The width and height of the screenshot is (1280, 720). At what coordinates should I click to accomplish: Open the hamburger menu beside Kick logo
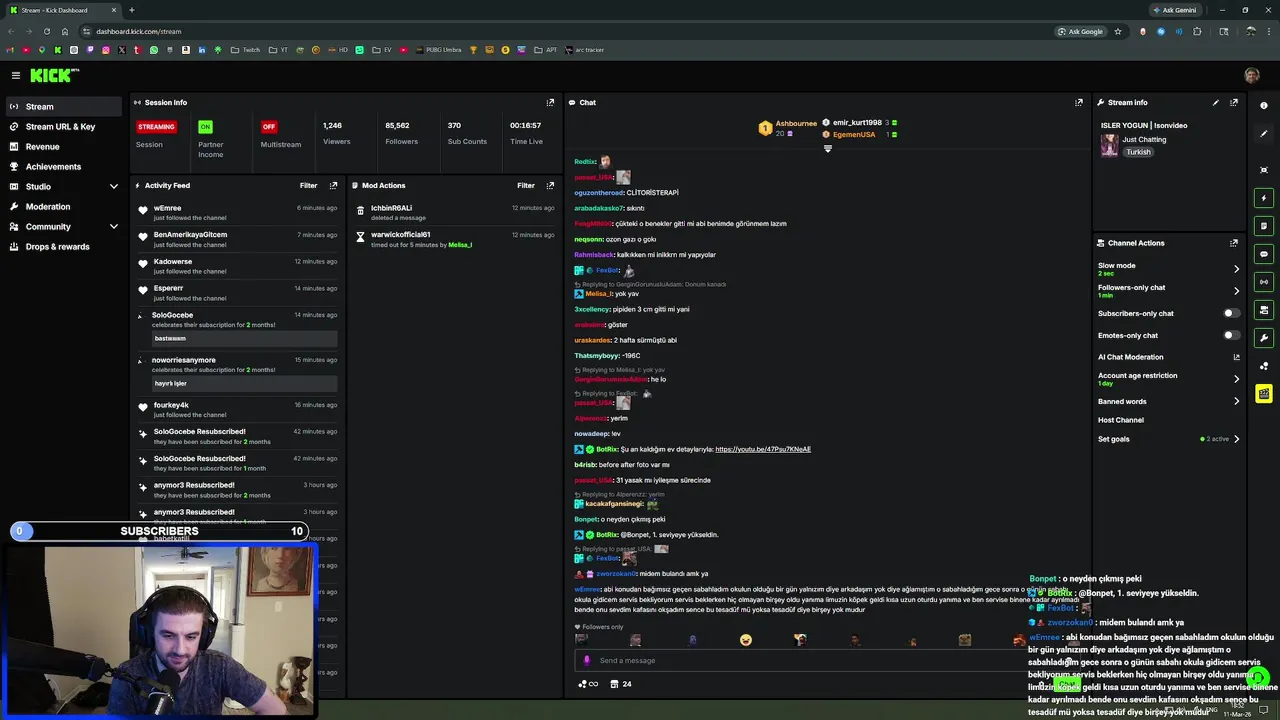click(x=15, y=75)
